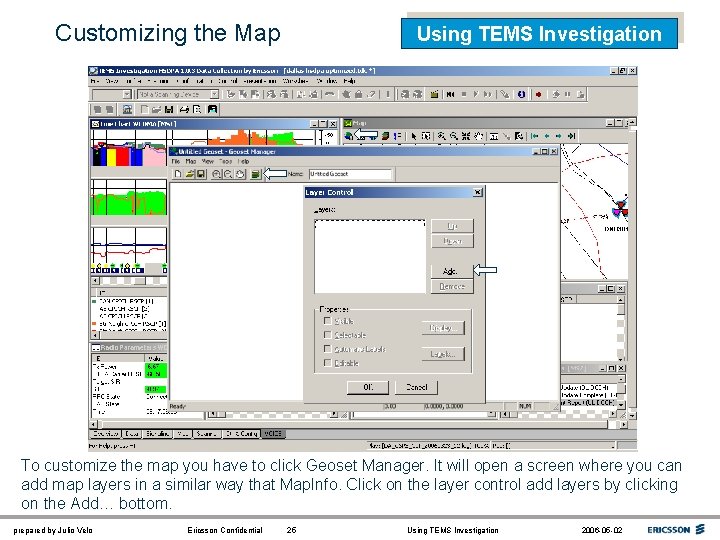Click layers icon beside arrow in Map toolbar

click(385, 136)
